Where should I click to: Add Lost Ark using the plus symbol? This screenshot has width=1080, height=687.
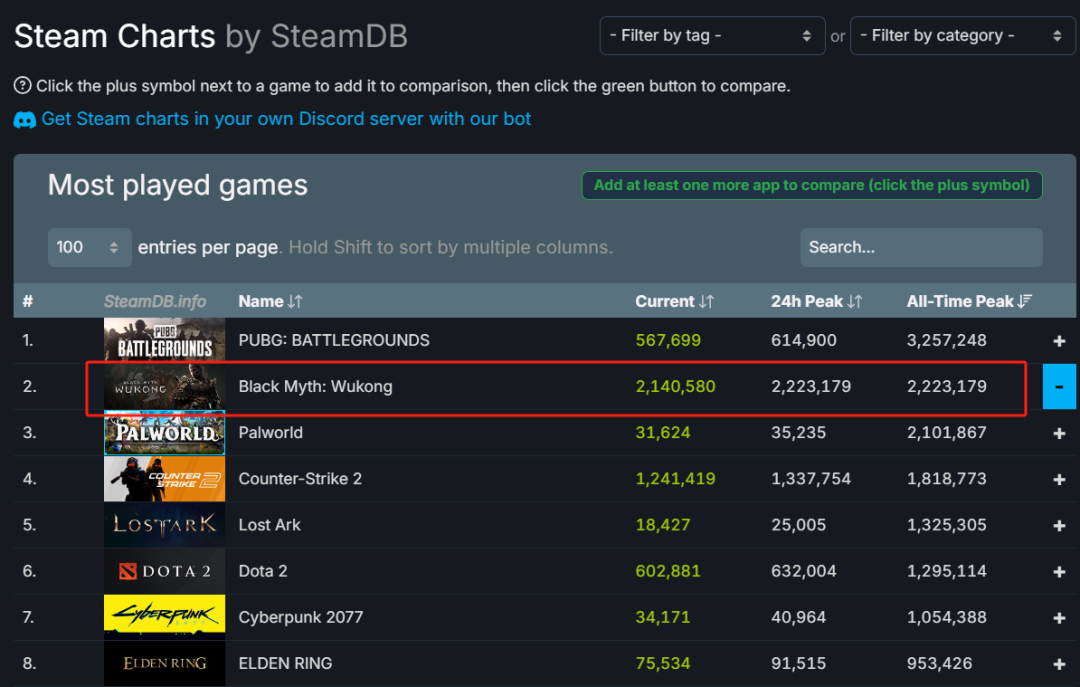[x=1059, y=525]
